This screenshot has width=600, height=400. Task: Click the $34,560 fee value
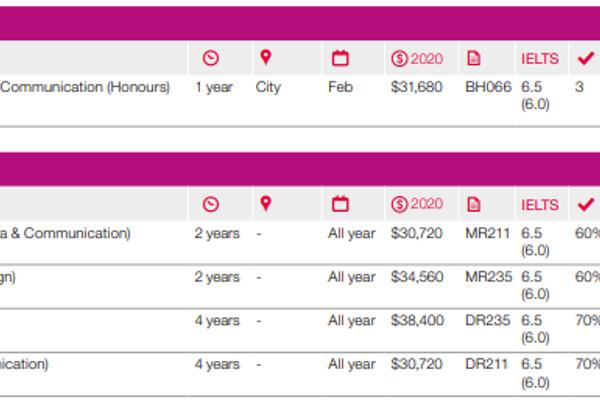[416, 277]
